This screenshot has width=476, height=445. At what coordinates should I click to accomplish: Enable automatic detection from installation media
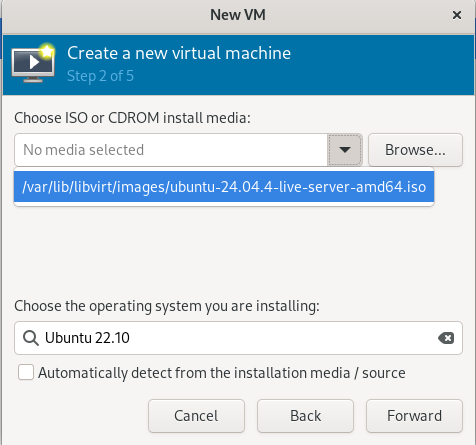coord(26,372)
